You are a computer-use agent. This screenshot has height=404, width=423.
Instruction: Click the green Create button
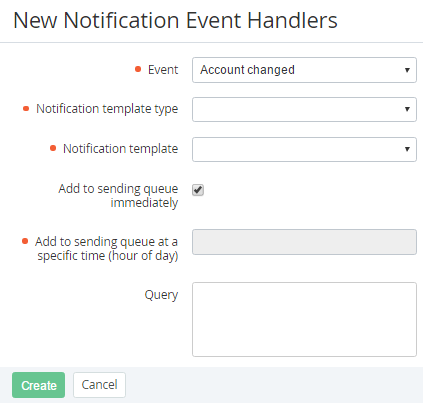click(38, 385)
